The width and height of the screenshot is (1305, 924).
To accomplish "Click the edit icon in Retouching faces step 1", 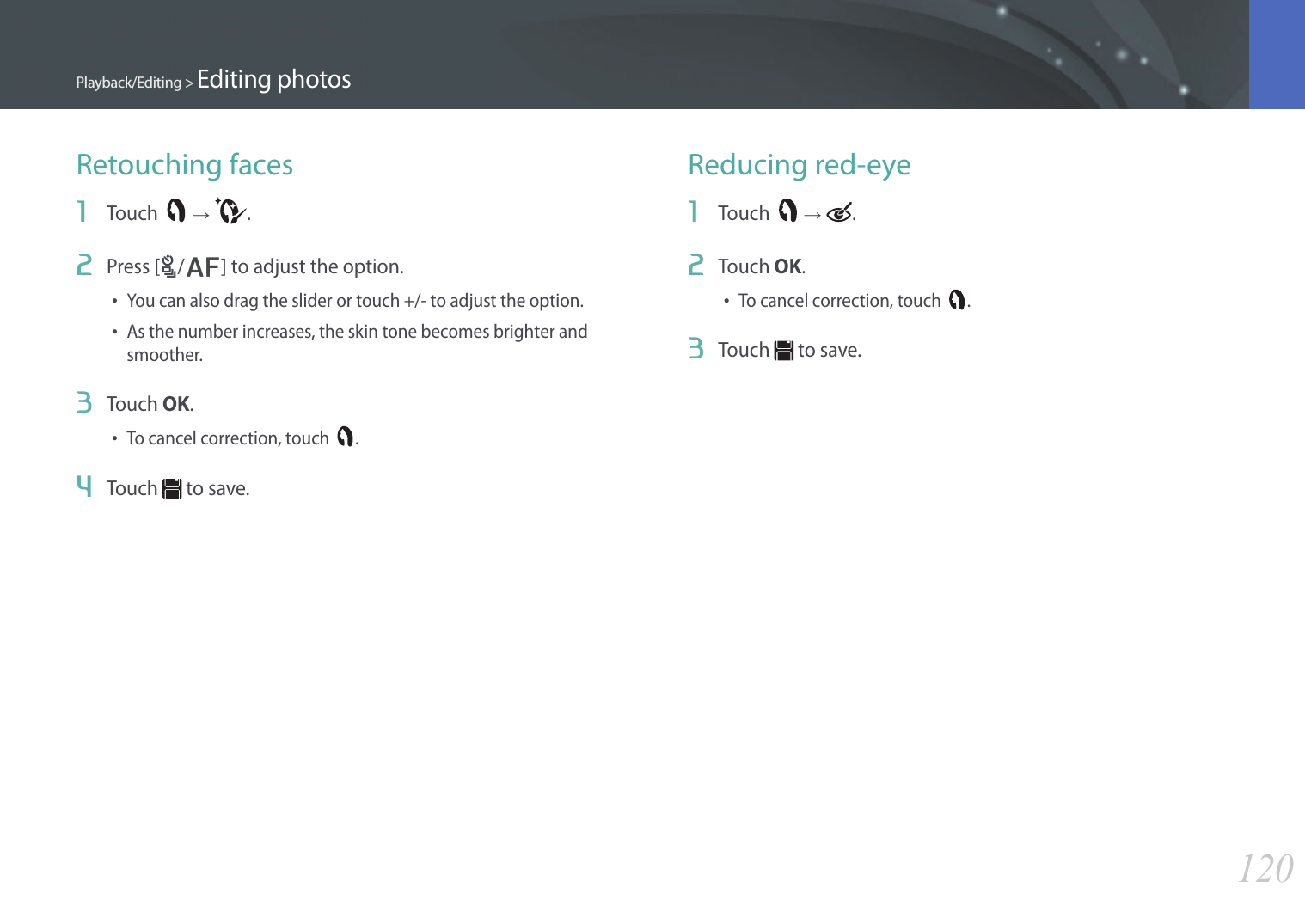I will (x=176, y=211).
